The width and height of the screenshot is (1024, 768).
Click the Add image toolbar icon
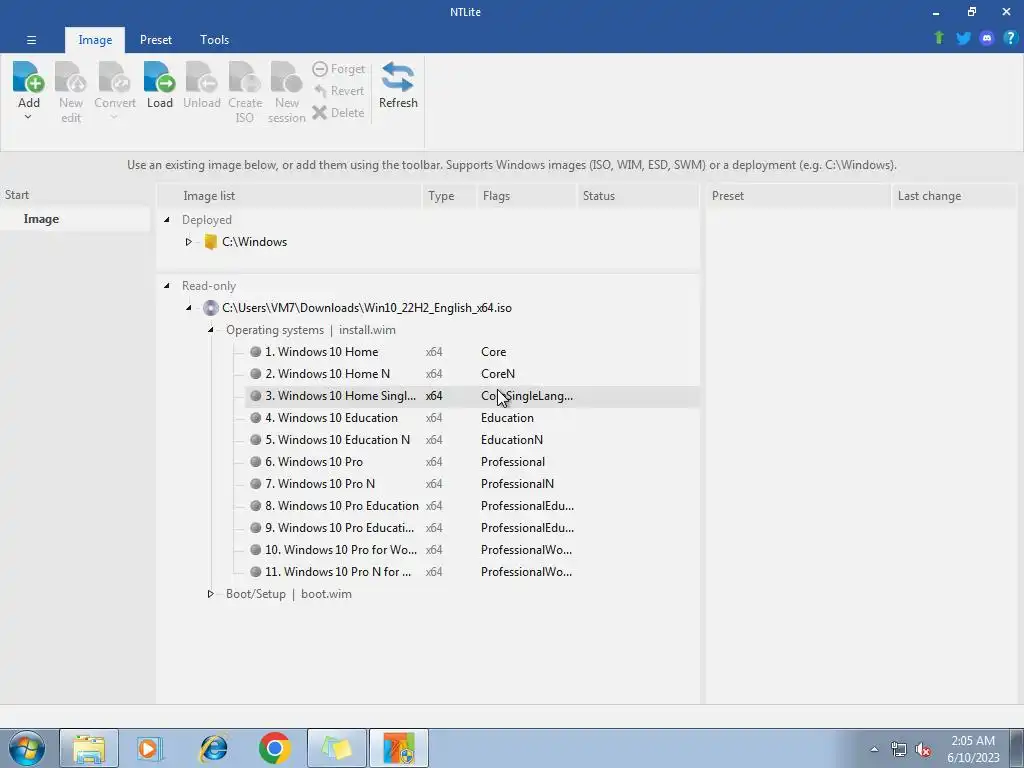pyautogui.click(x=29, y=78)
